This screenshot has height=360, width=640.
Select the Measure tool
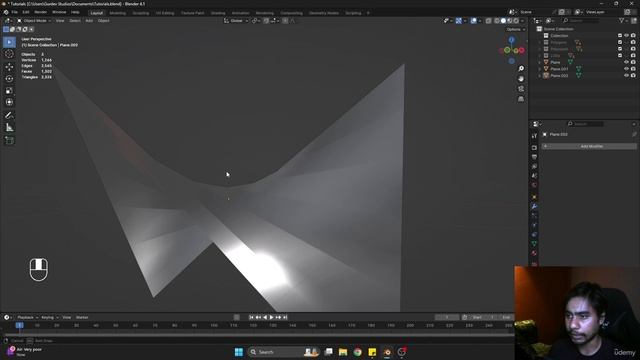click(9, 128)
